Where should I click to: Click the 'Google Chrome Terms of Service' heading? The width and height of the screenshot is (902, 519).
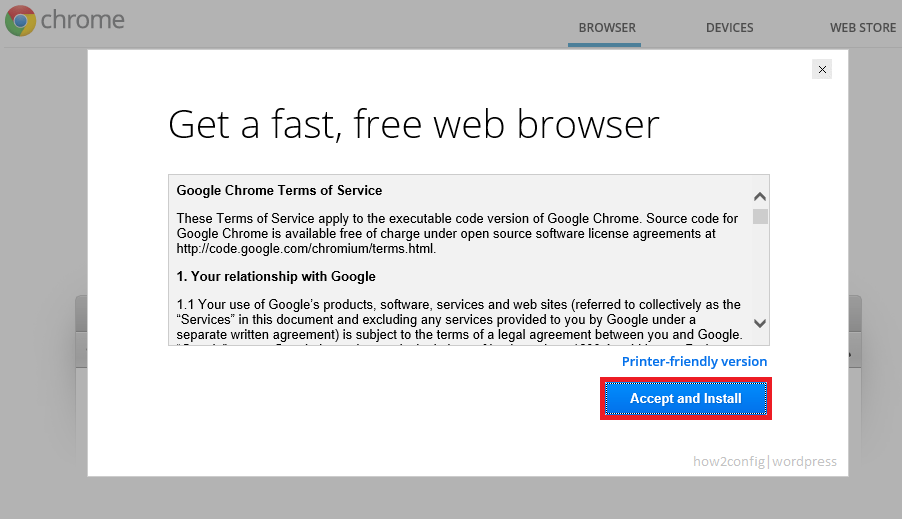(279, 190)
